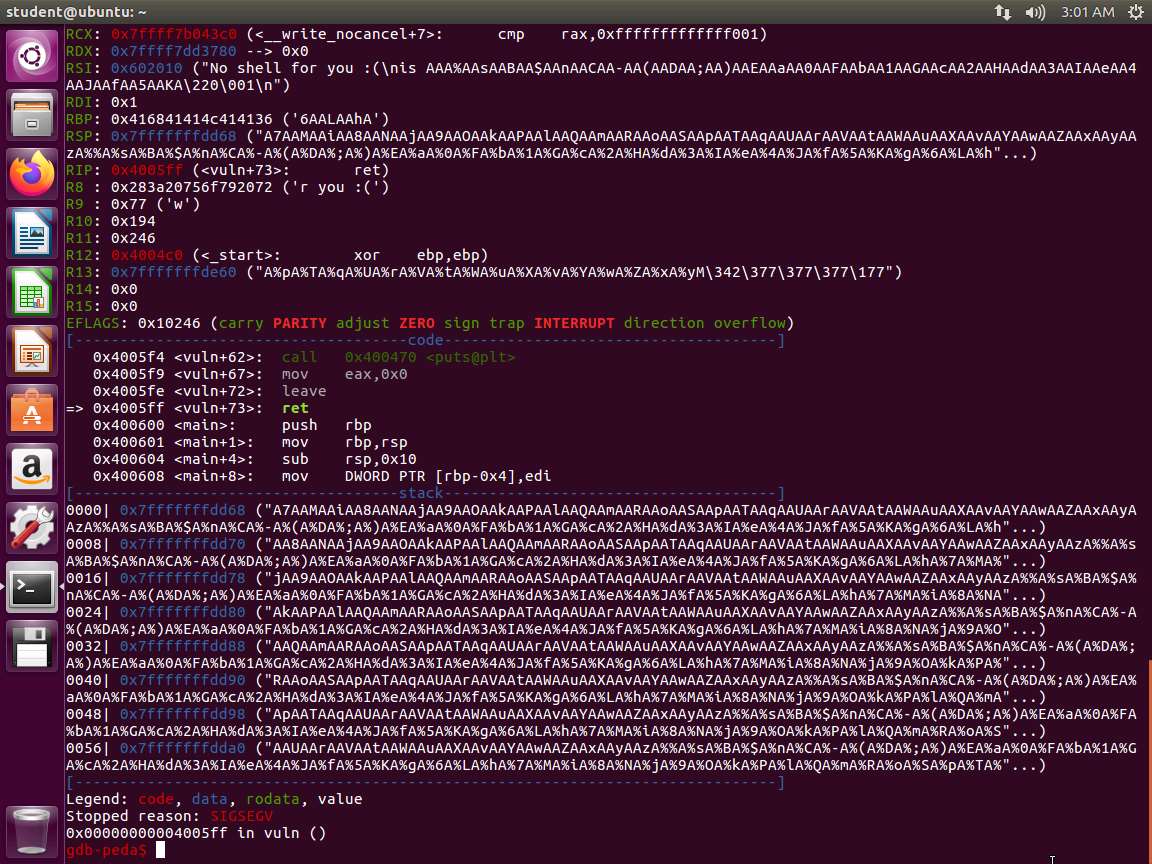This screenshot has width=1152, height=864.
Task: Open LibreOffice Calc spreadsheet
Action: pos(32,294)
